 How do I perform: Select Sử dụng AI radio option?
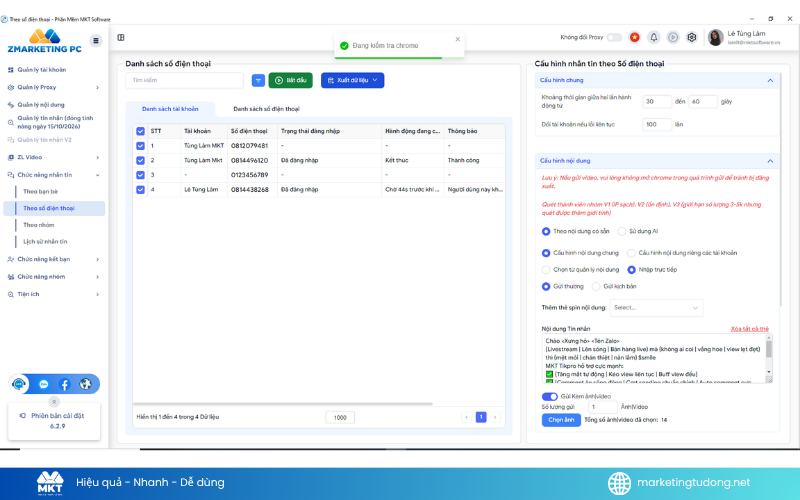click(621, 231)
